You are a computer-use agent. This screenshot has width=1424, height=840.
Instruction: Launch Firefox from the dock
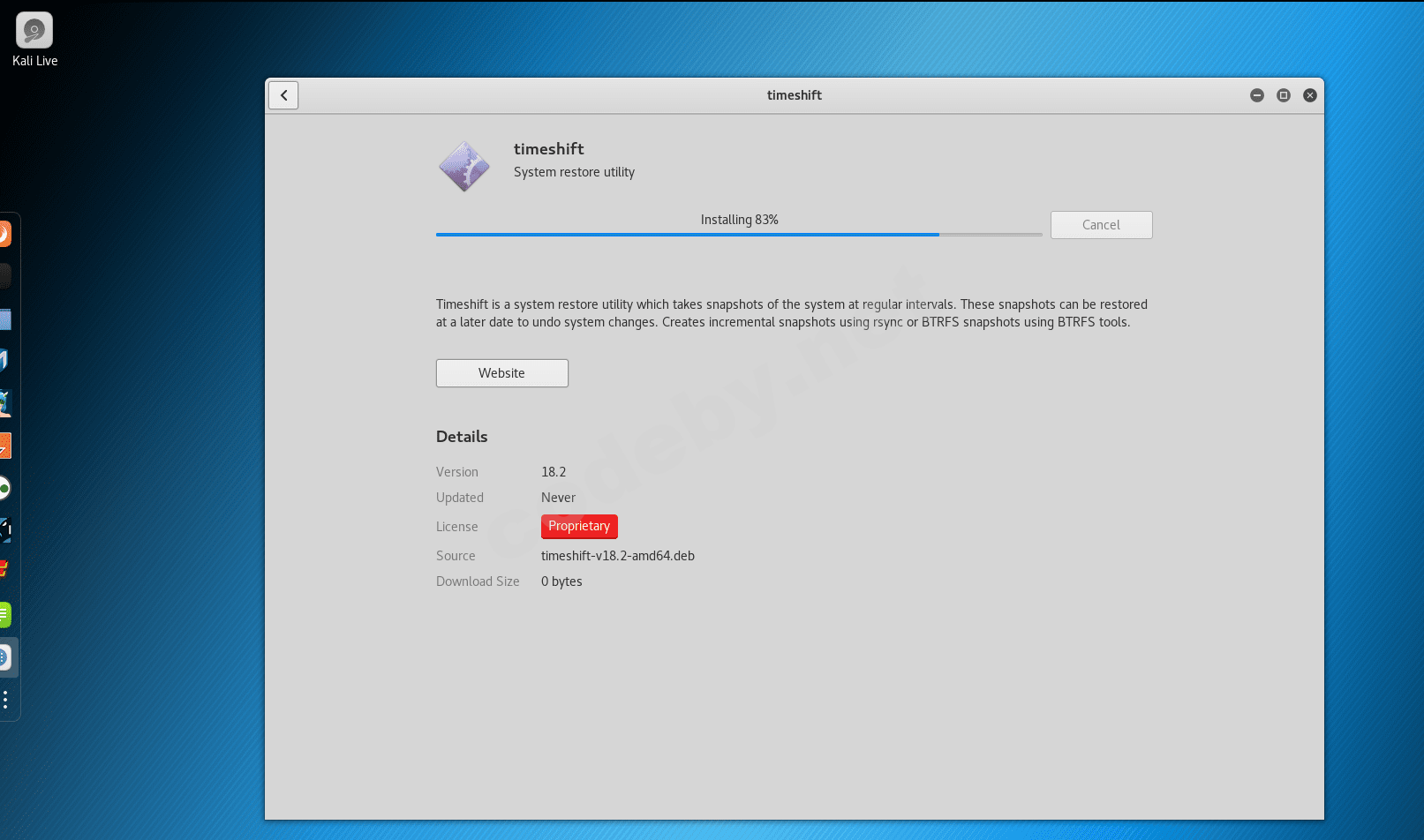[x=4, y=234]
